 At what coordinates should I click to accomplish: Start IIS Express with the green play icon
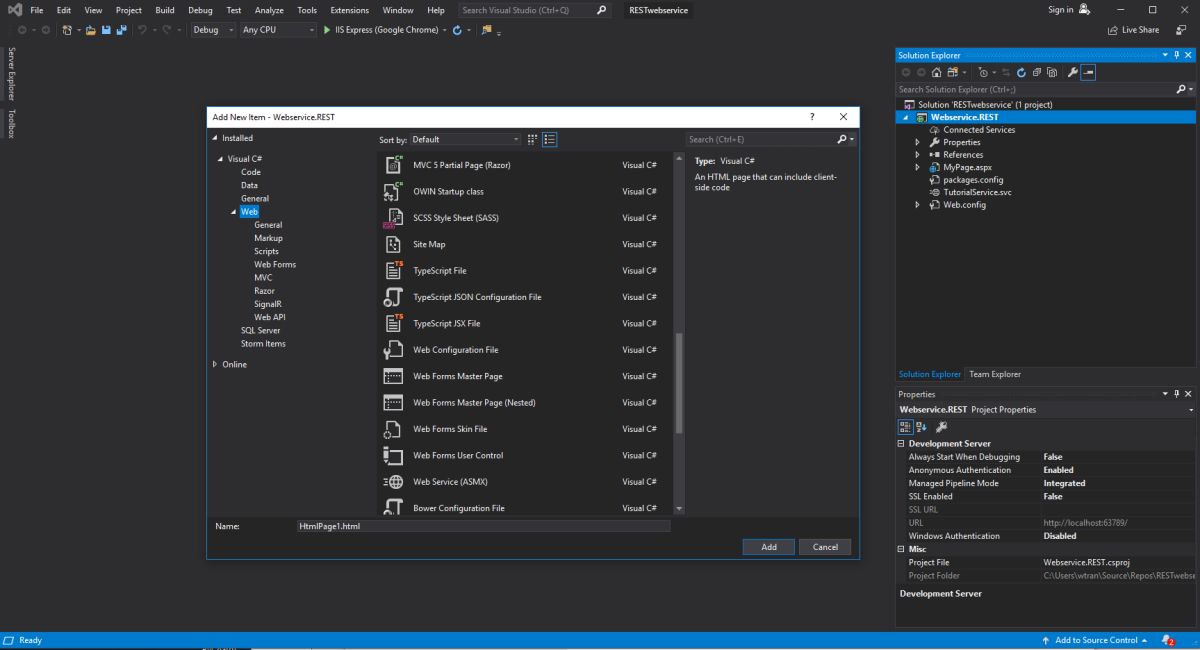(327, 30)
